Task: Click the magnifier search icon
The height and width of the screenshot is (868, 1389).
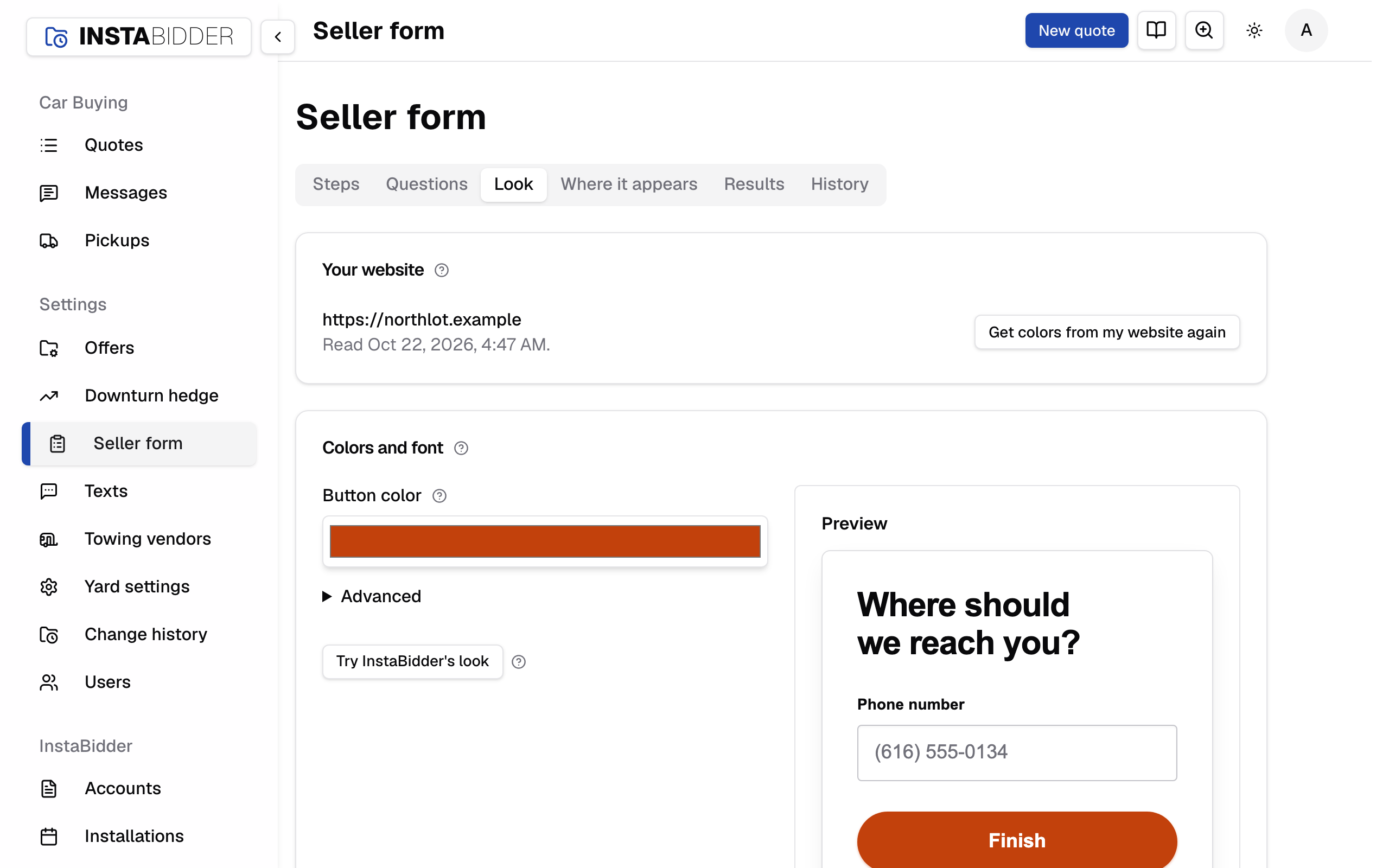Action: point(1203,30)
